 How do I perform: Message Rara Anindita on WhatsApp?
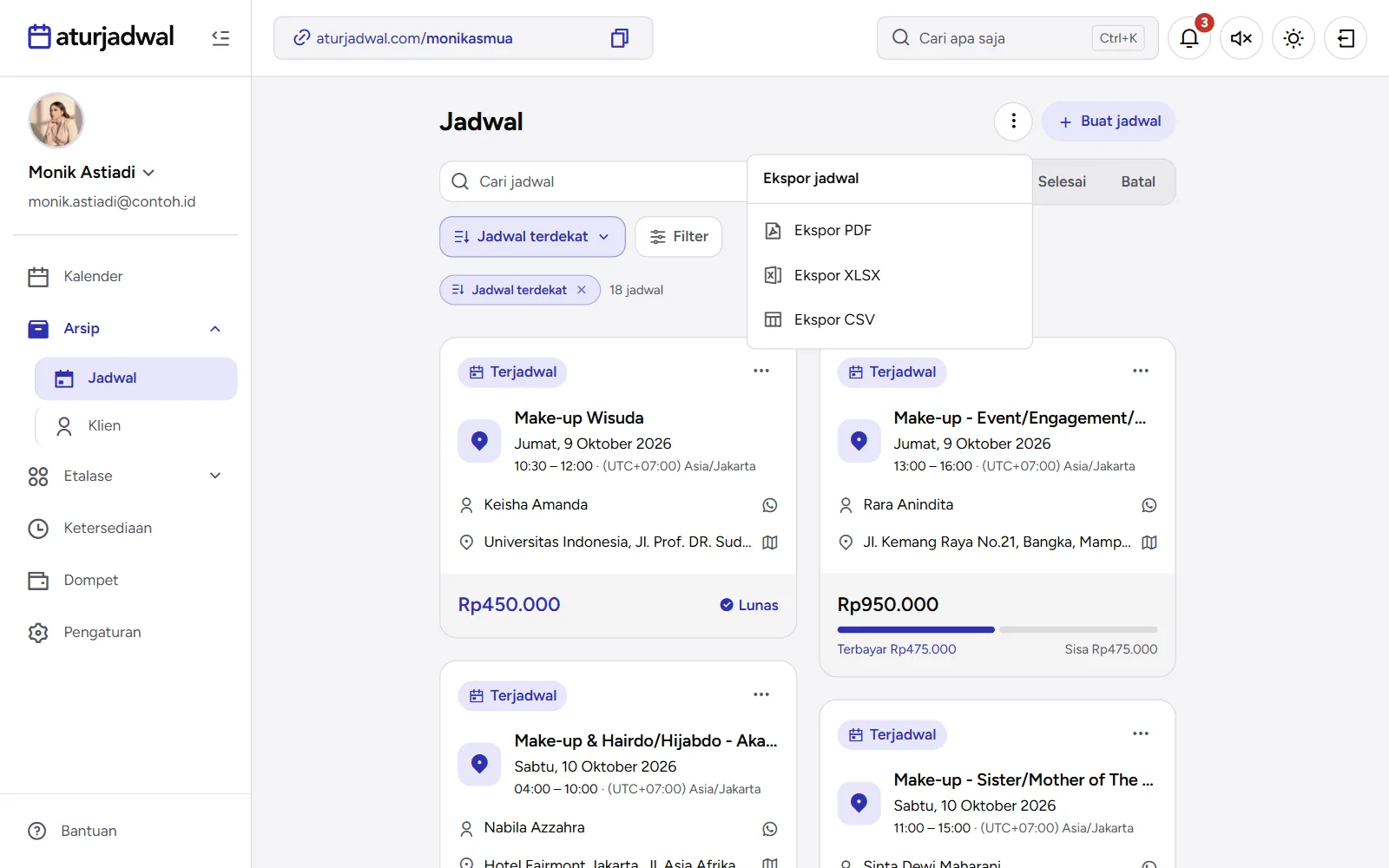(1149, 506)
